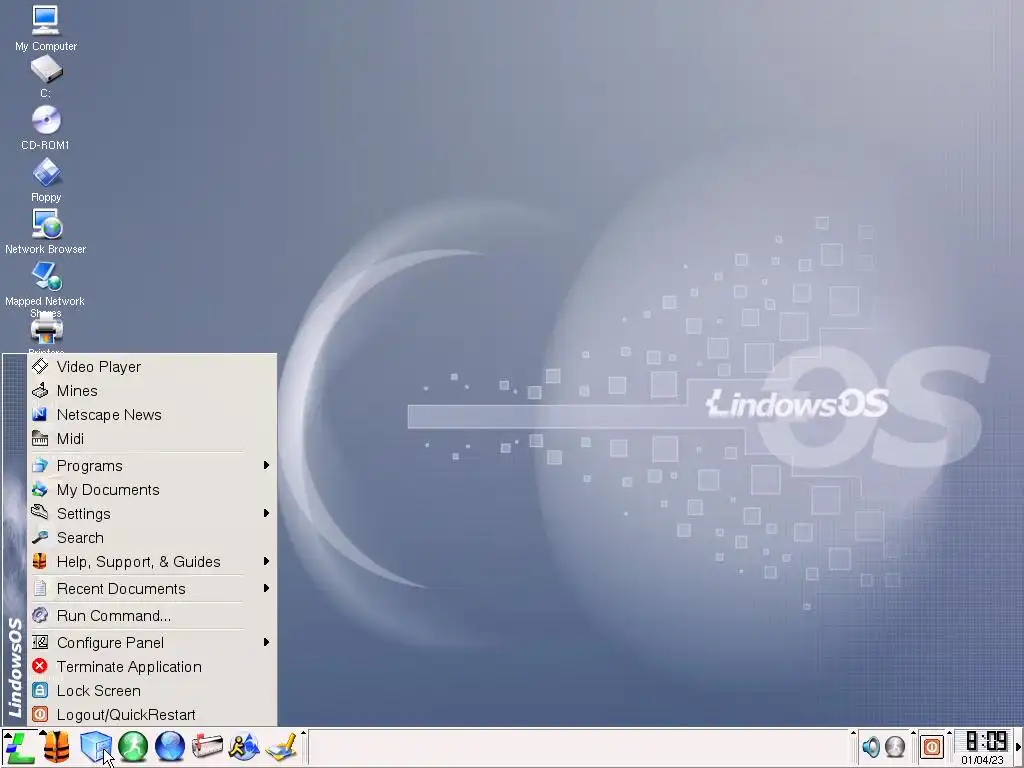1024x768 pixels.
Task: Click the 01/04/23 date text
Action: (x=982, y=760)
